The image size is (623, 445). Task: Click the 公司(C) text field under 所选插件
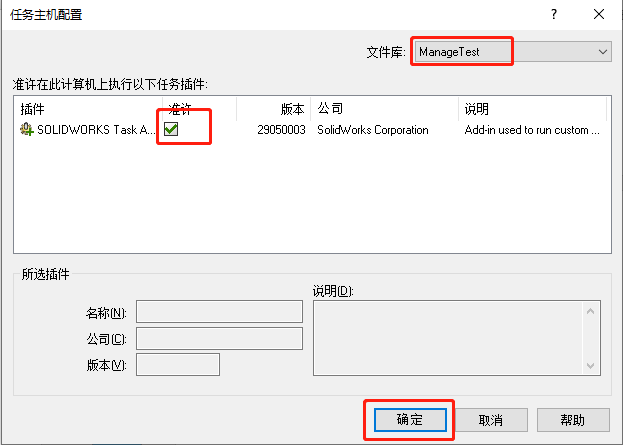coord(219,339)
